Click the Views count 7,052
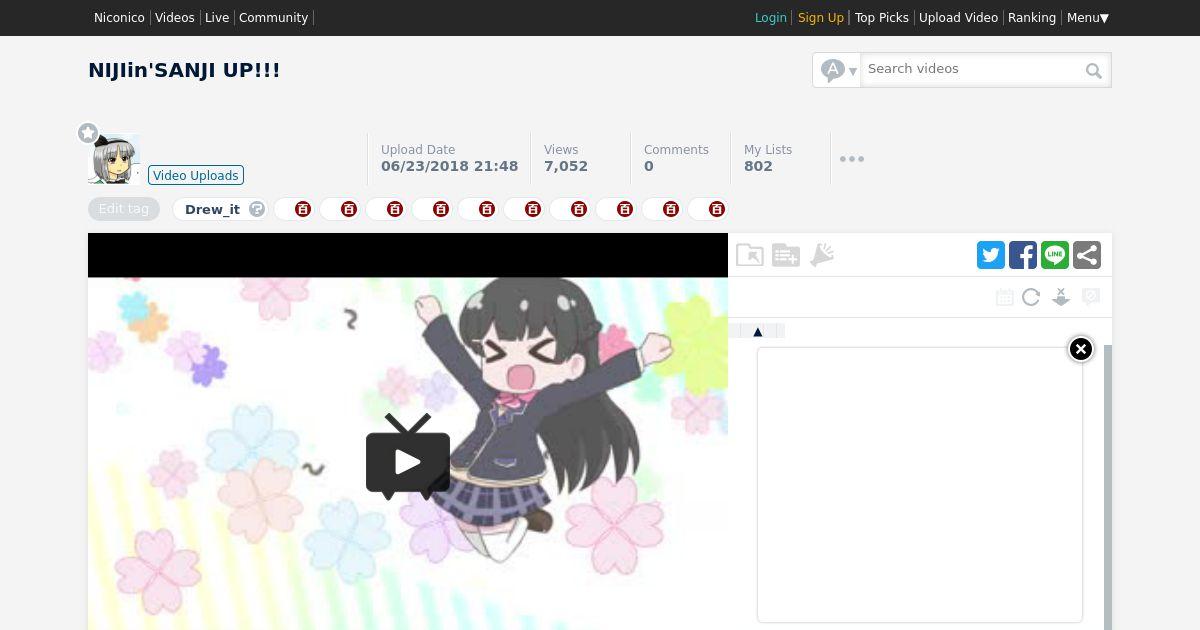The image size is (1200, 630). (x=566, y=166)
